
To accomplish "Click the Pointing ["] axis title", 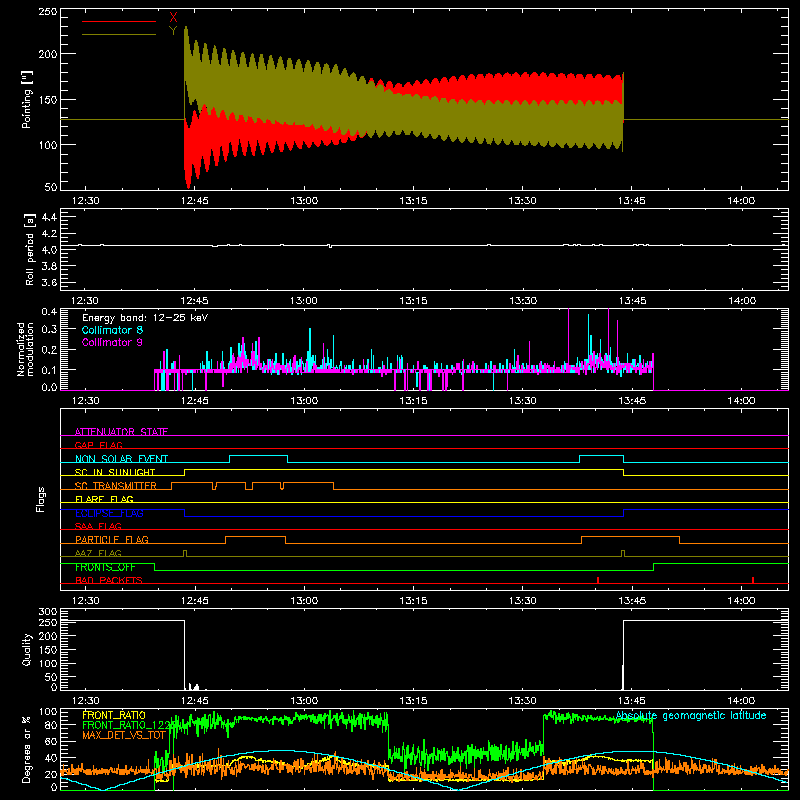I will click(27, 99).
